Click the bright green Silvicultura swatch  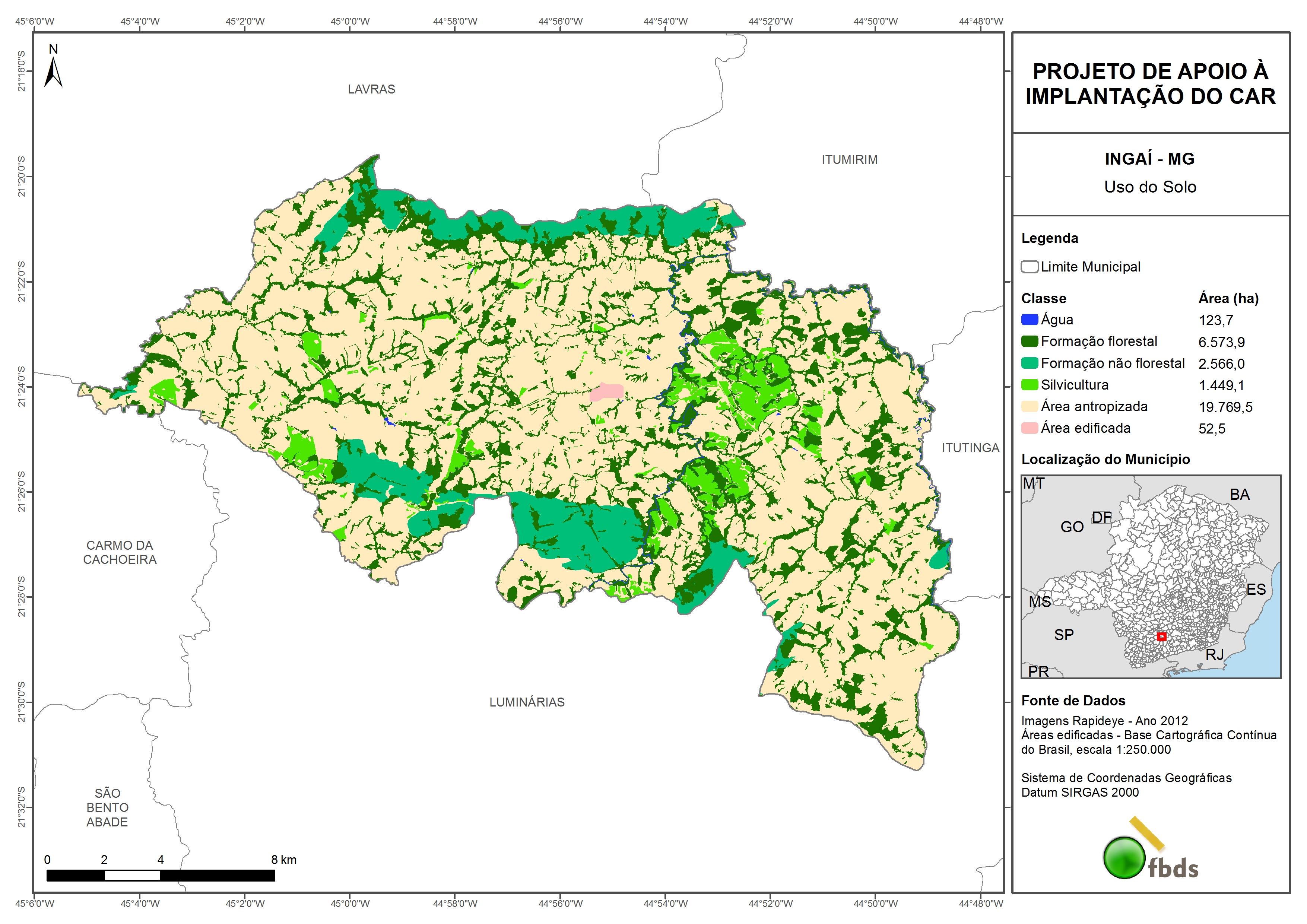tap(1029, 385)
